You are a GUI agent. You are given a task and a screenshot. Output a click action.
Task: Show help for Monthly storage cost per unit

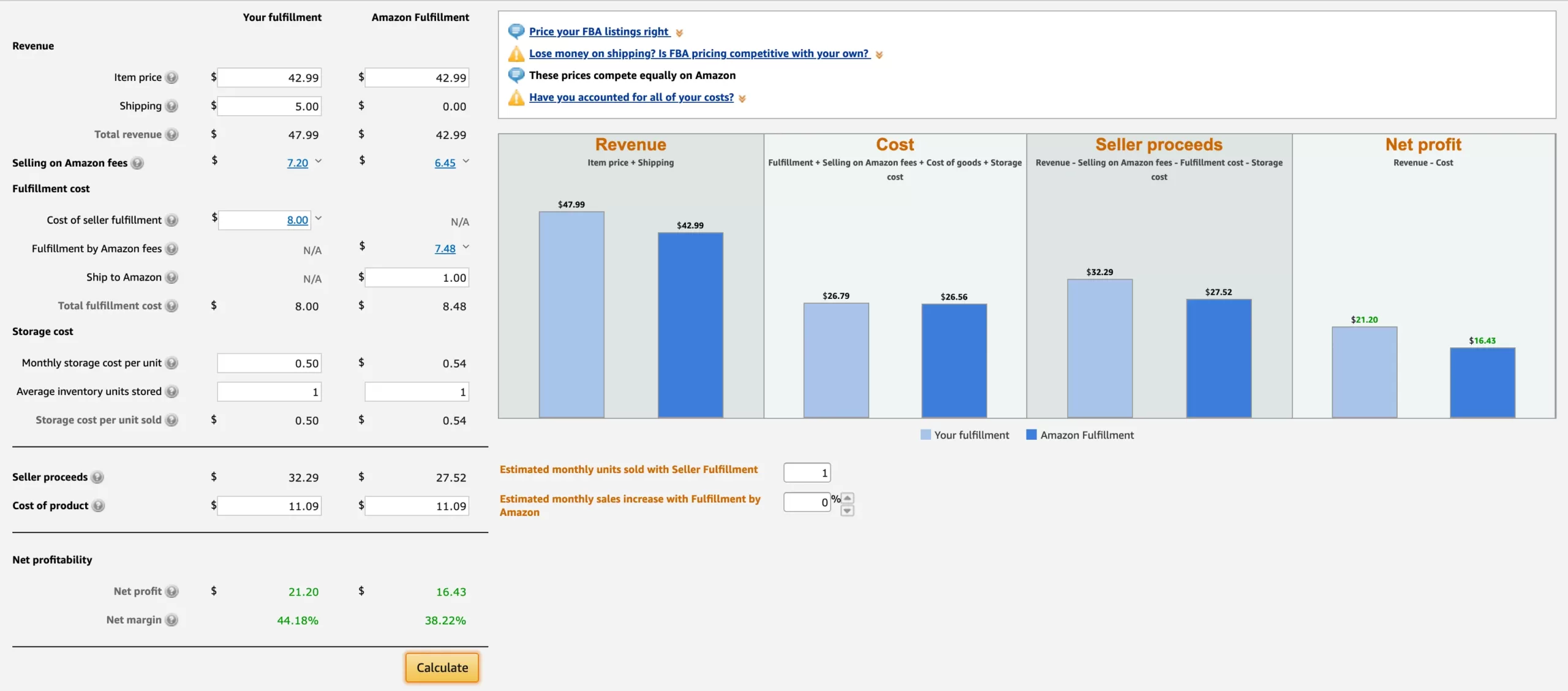click(172, 363)
